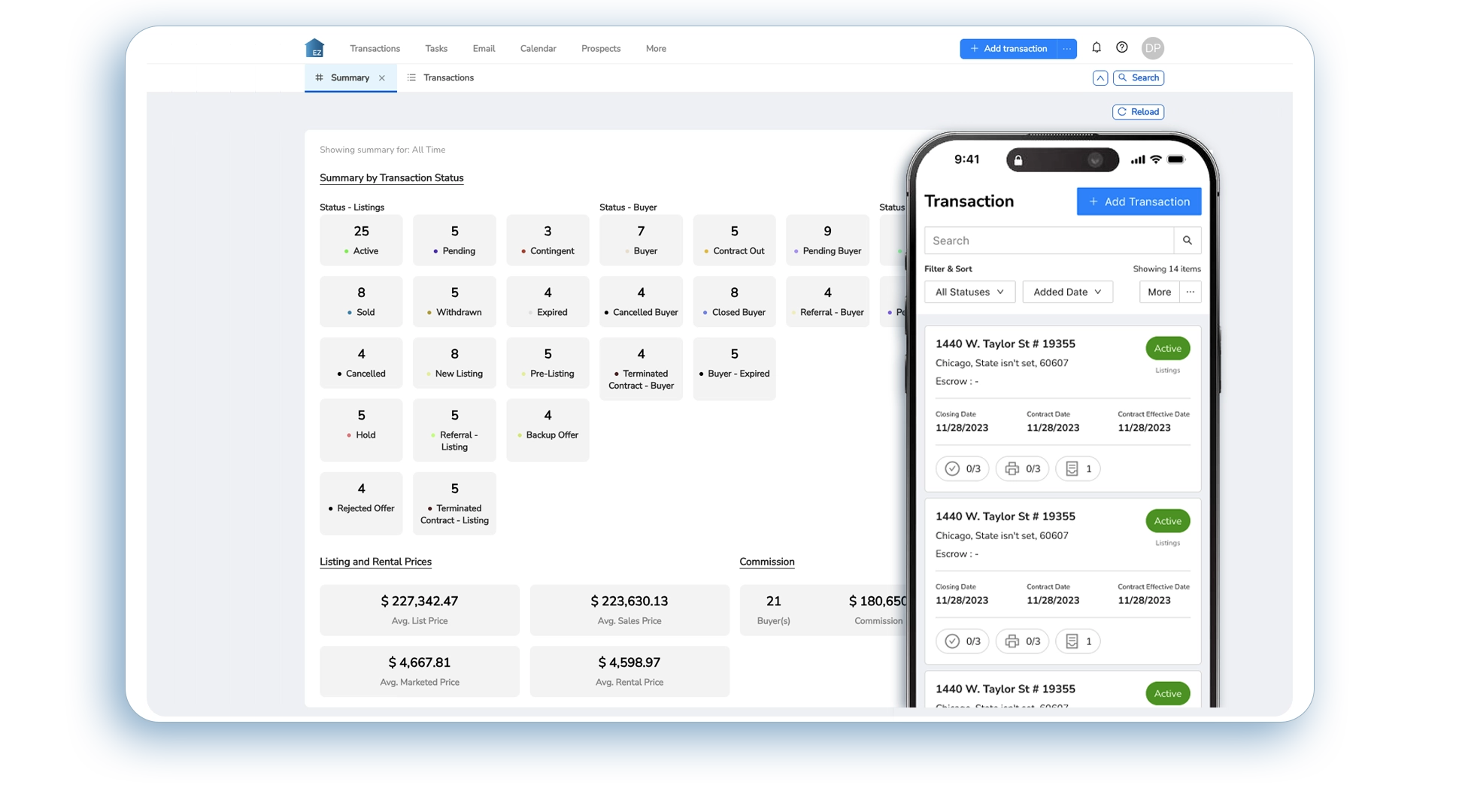Click the help question mark icon
This screenshot has width=1459, height=812.
(1122, 47)
